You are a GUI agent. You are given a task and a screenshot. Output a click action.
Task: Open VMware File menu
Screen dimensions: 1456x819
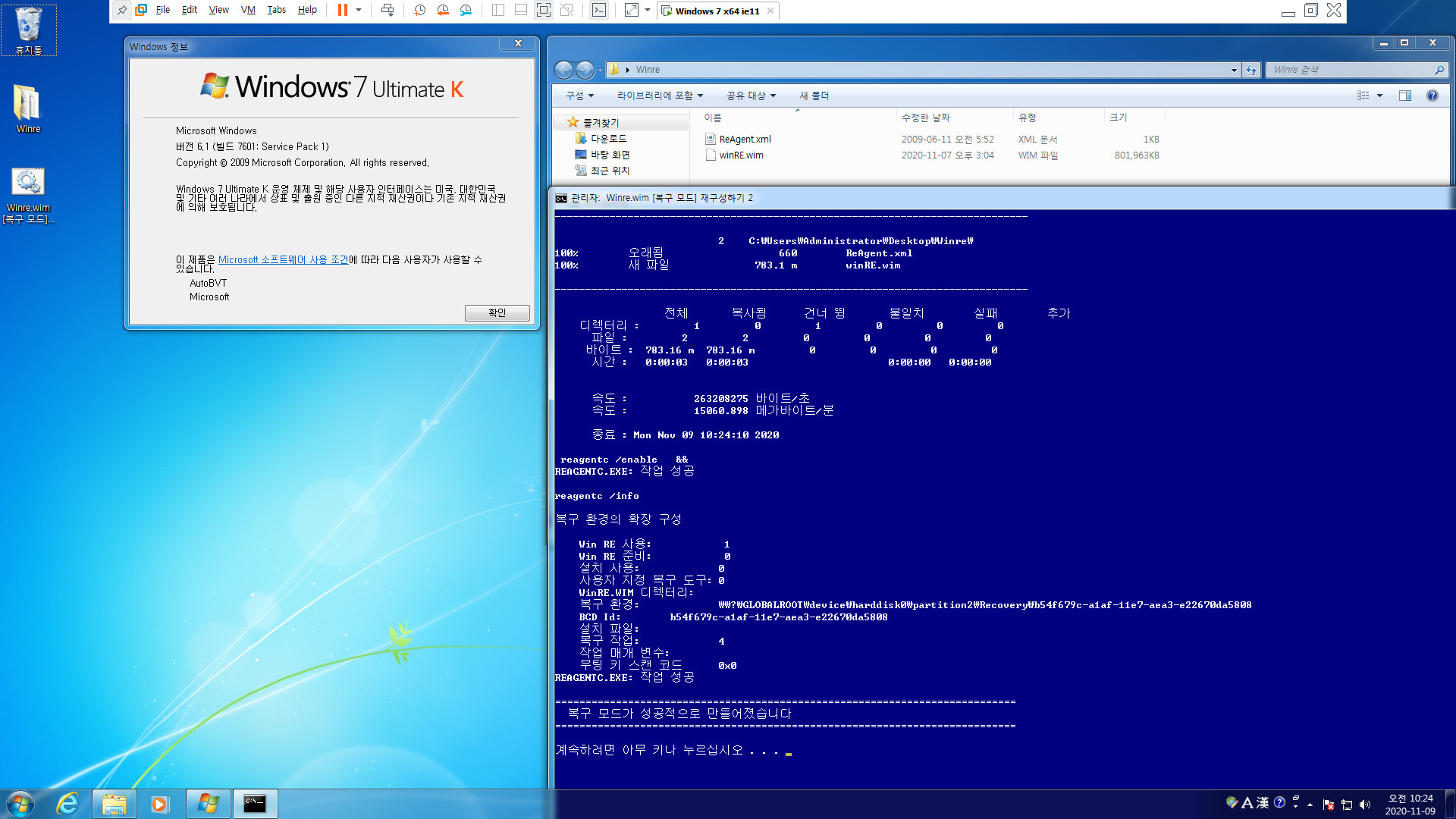tap(163, 11)
